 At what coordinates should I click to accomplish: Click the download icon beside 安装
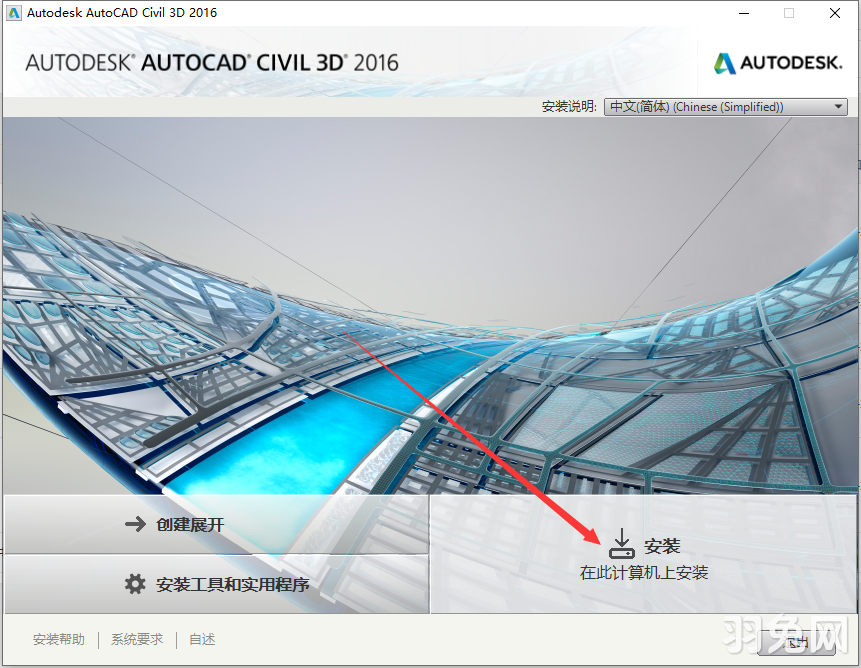(x=621, y=543)
